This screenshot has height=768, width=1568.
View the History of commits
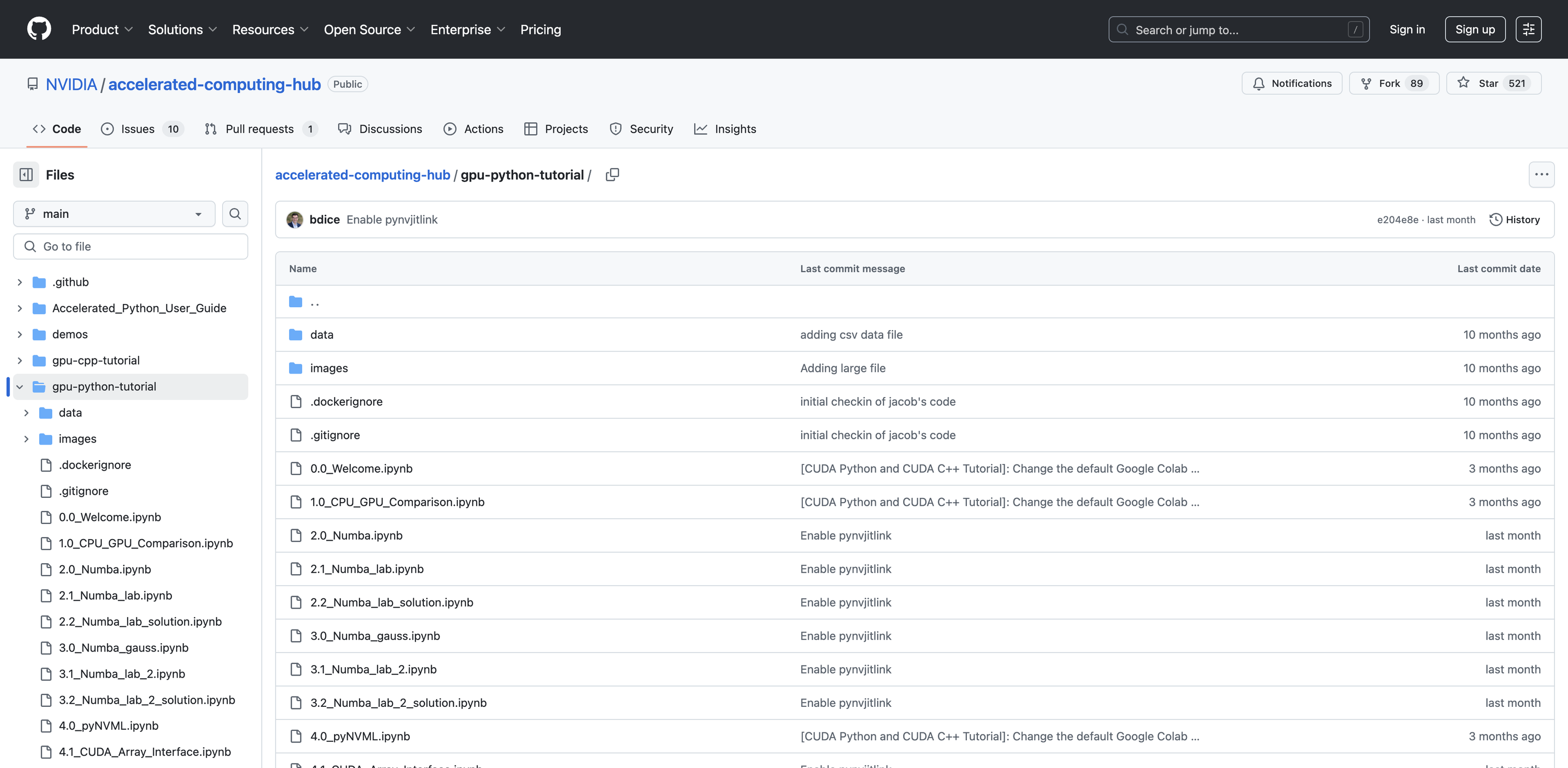click(1515, 219)
